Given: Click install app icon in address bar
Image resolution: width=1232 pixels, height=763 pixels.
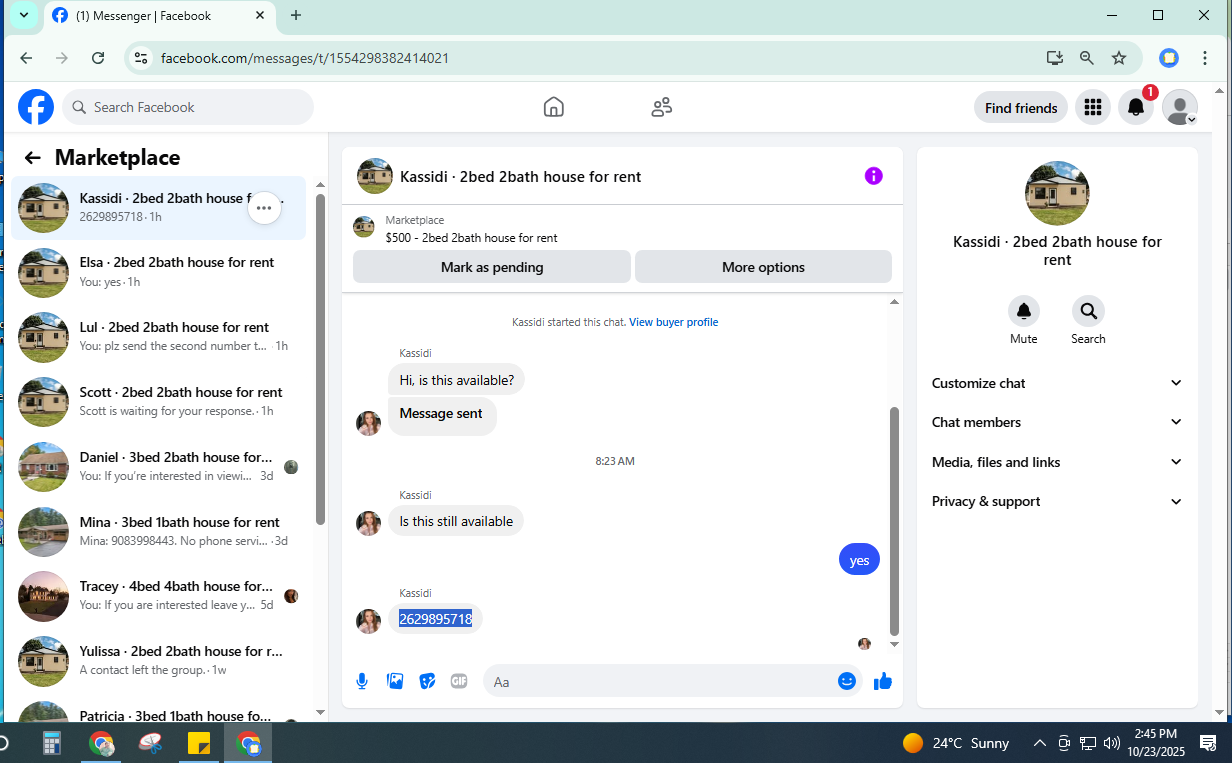Looking at the screenshot, I should click(x=1055, y=58).
